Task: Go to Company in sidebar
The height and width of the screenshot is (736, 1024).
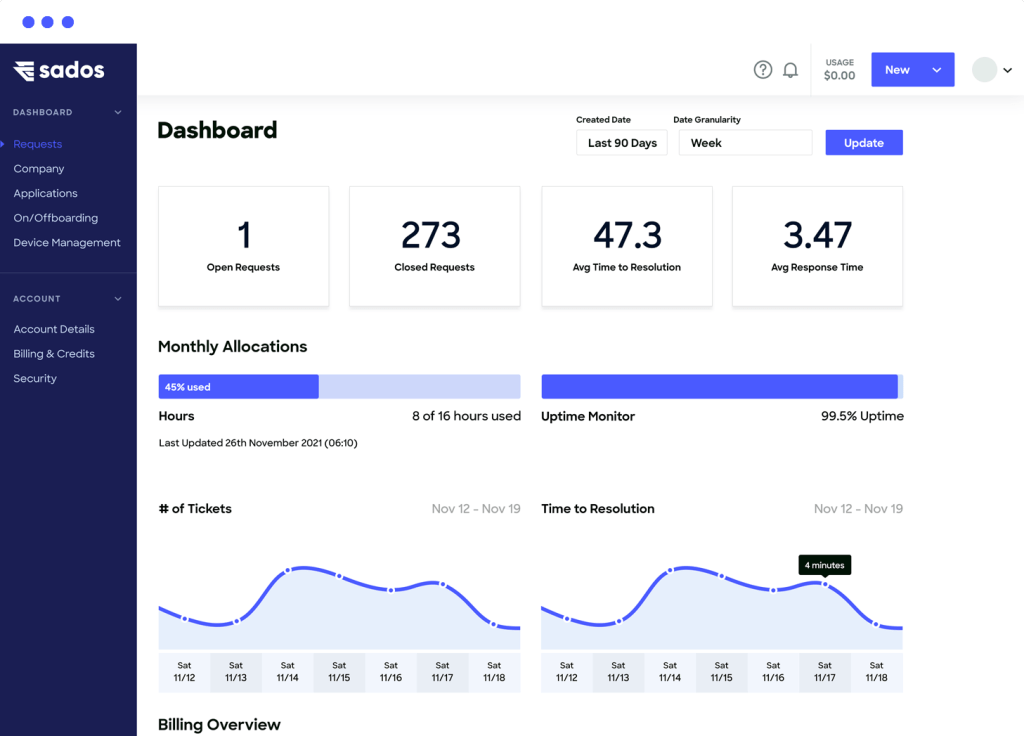Action: [39, 169]
